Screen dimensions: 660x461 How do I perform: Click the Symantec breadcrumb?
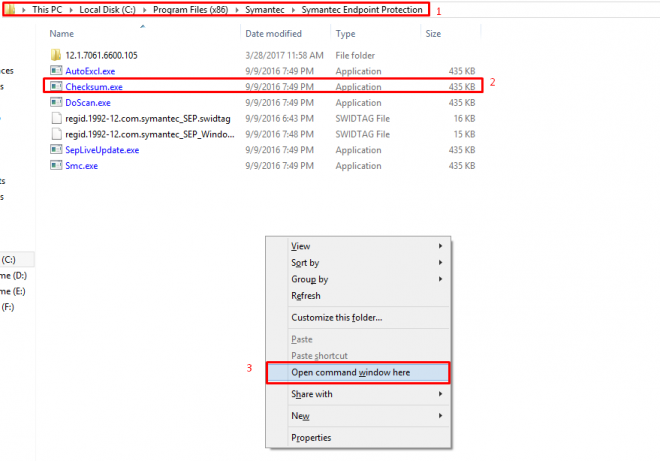pos(265,10)
